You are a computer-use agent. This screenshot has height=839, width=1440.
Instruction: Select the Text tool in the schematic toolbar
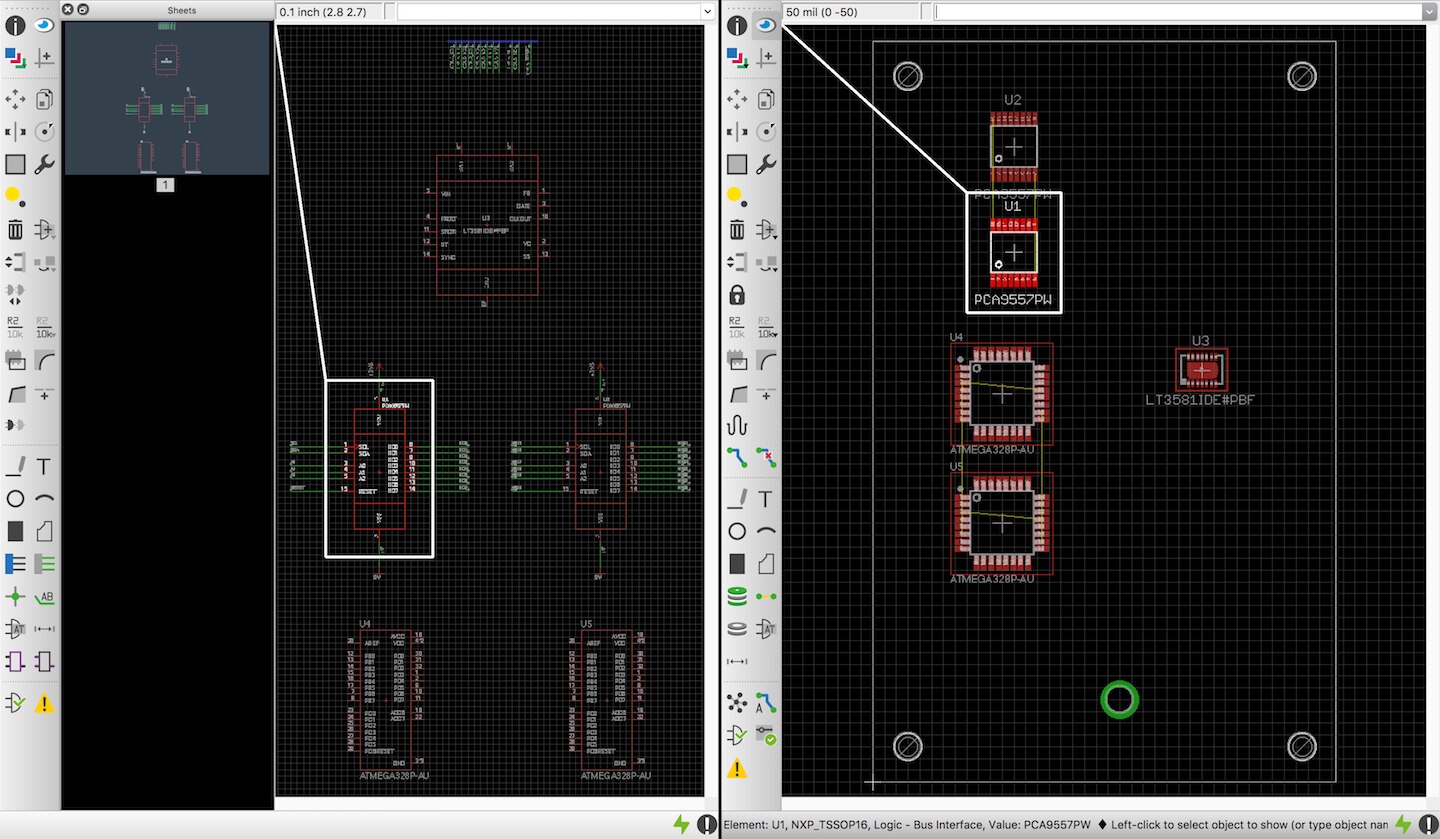click(44, 466)
